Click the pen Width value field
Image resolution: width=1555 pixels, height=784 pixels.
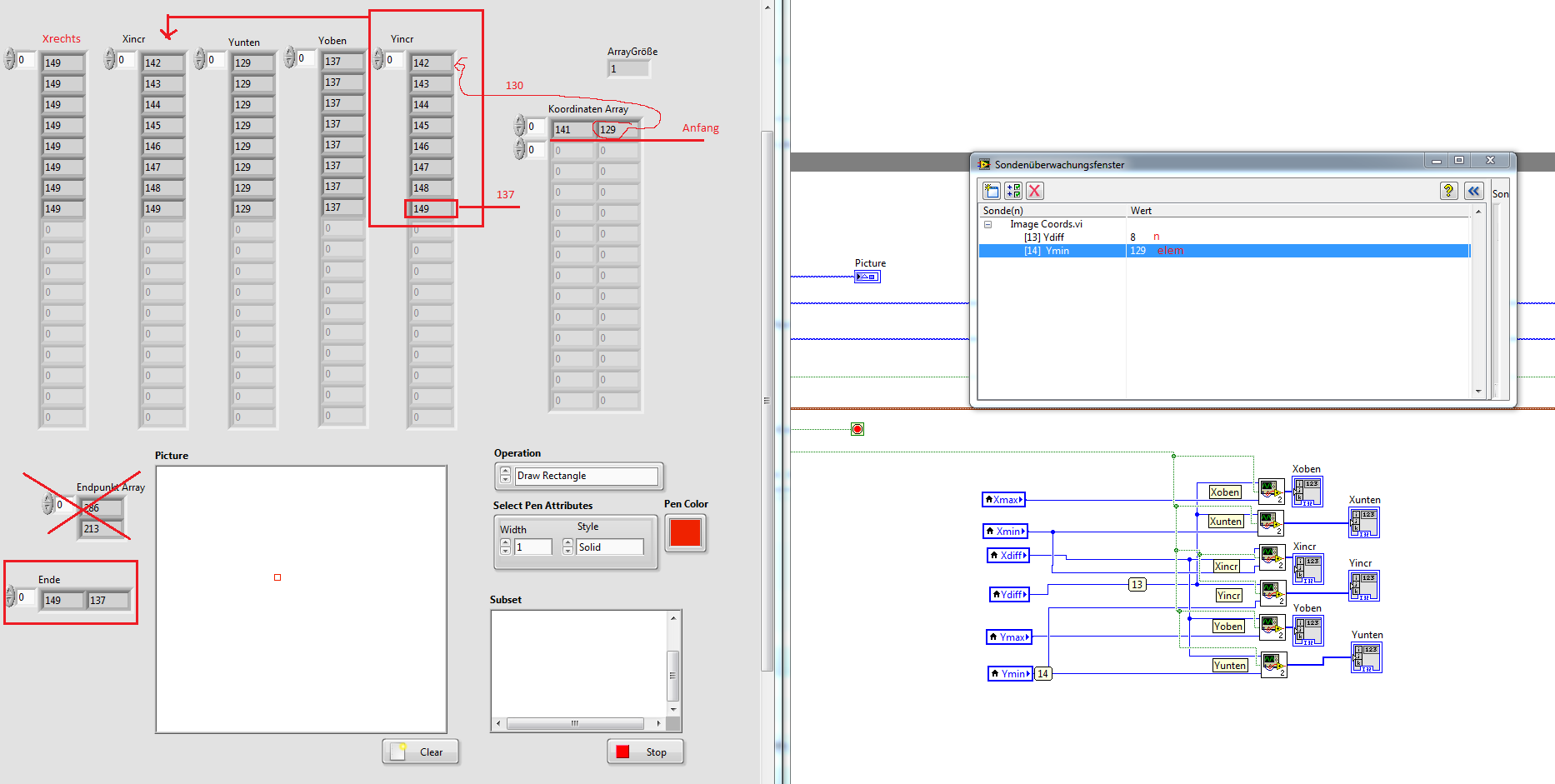pyautogui.click(x=532, y=547)
